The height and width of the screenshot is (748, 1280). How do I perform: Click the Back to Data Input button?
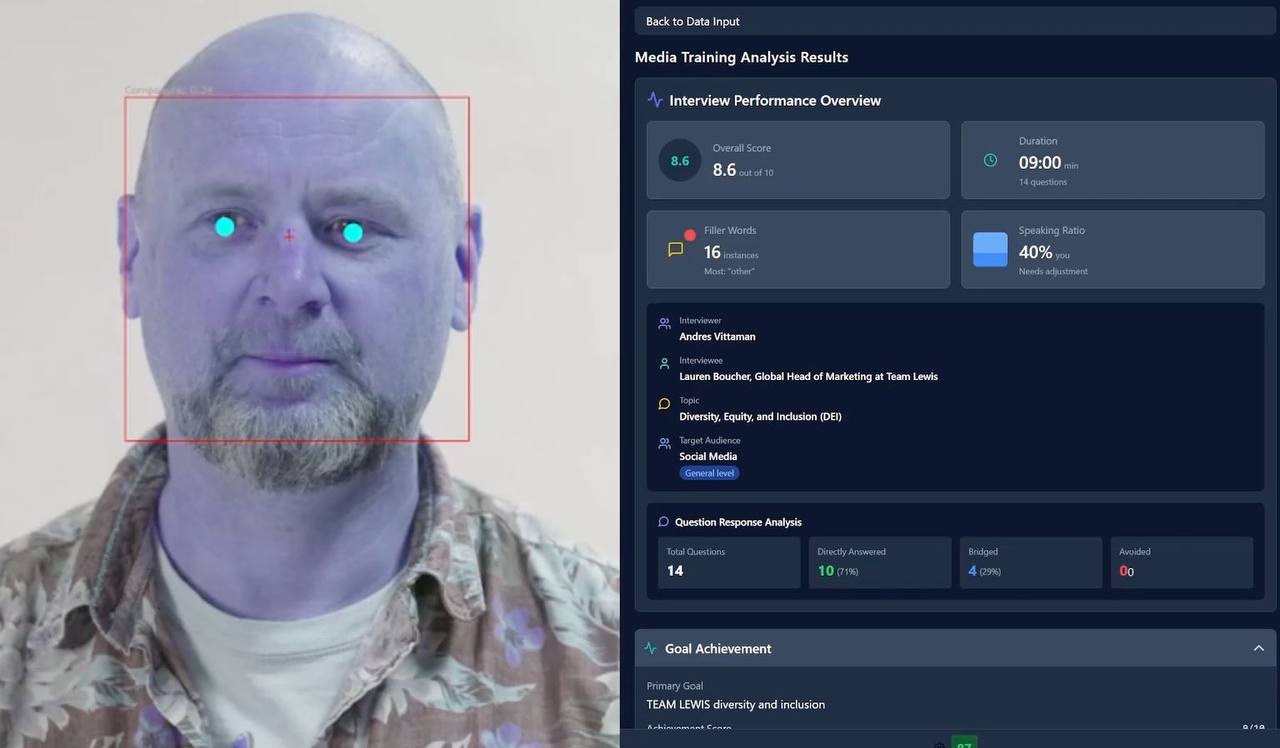955,21
